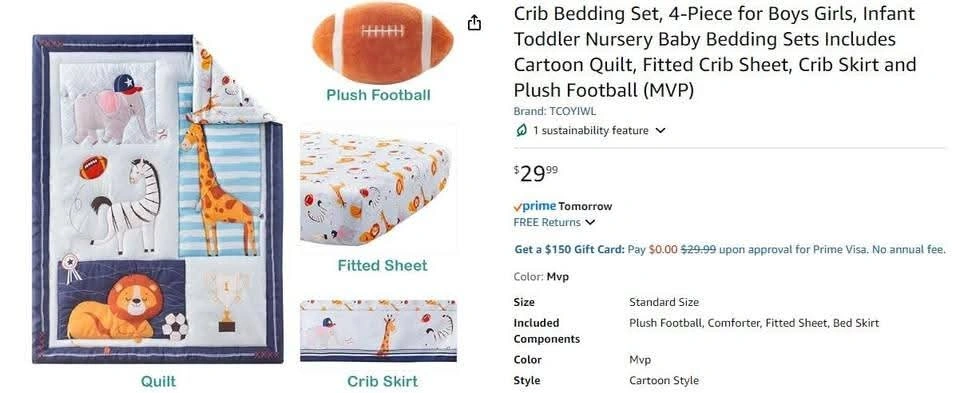Viewport: 960px width, 393px height.
Task: Expand the sustainability feature chevron
Action: pos(660,130)
